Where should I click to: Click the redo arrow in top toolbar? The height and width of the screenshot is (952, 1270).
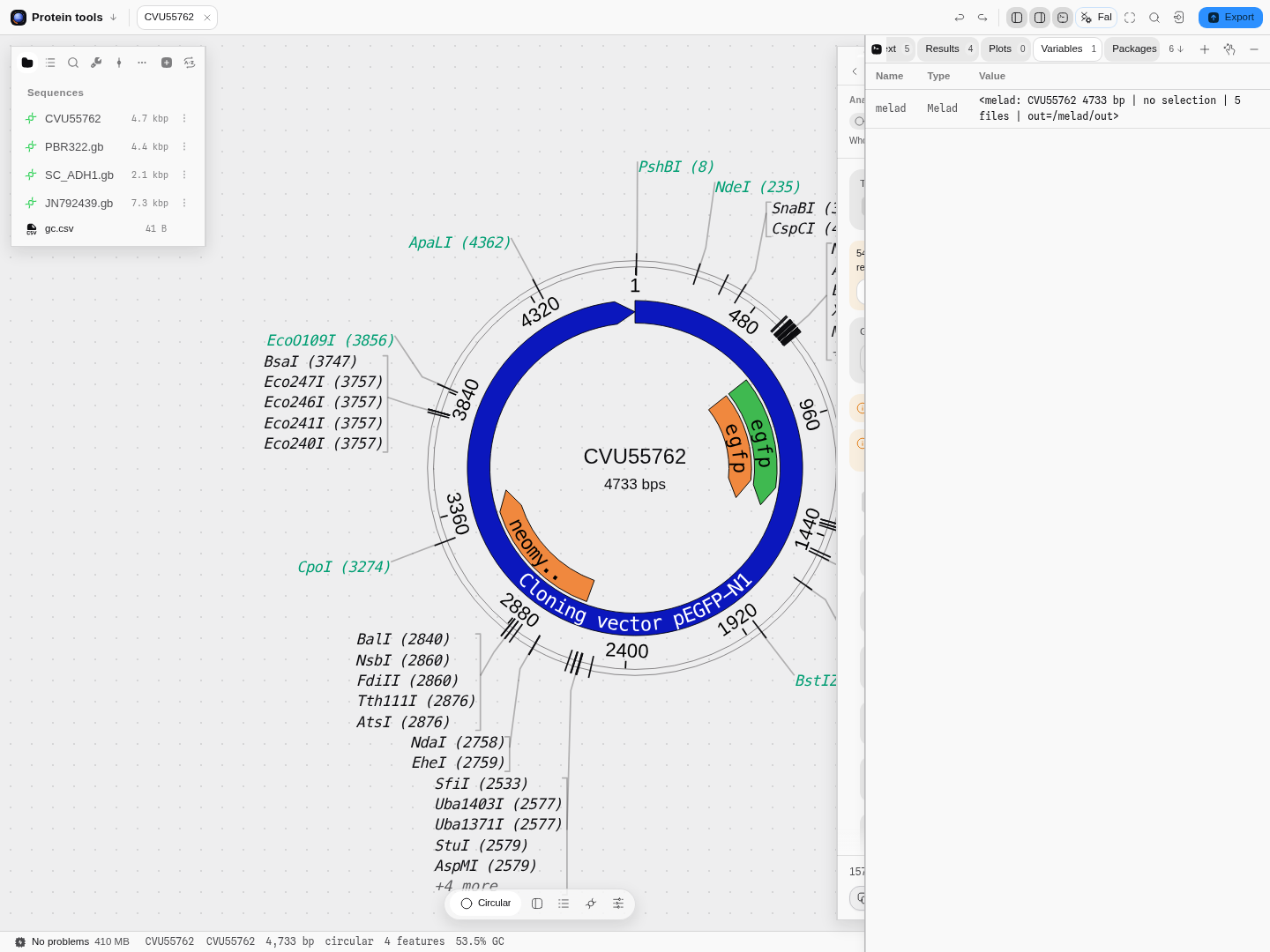(982, 18)
